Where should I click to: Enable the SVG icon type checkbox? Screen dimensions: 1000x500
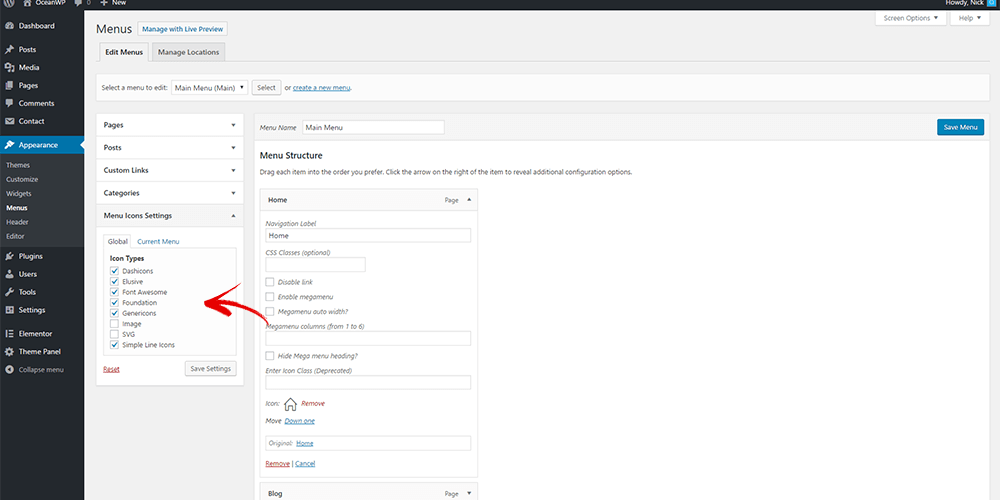coord(115,334)
